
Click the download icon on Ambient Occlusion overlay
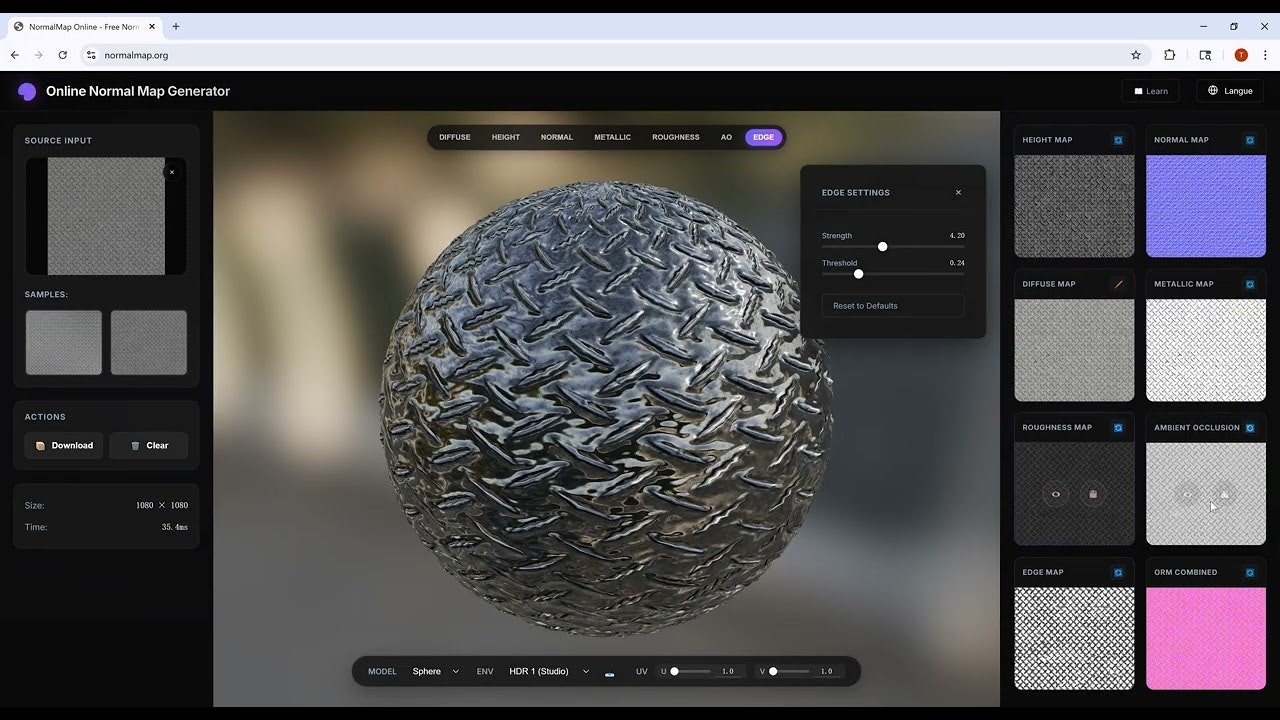1224,494
